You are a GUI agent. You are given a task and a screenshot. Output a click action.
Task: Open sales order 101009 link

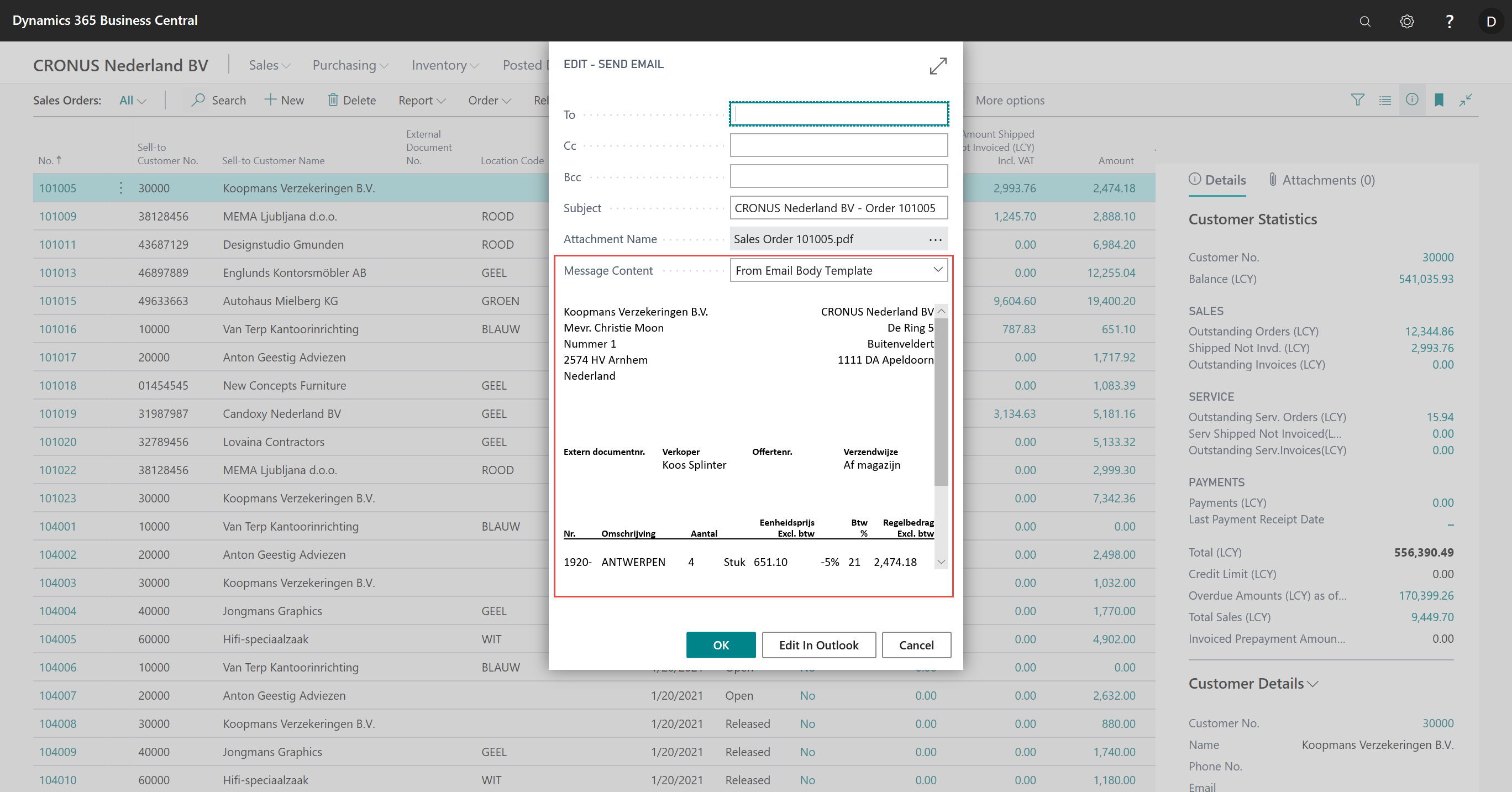pyautogui.click(x=57, y=216)
